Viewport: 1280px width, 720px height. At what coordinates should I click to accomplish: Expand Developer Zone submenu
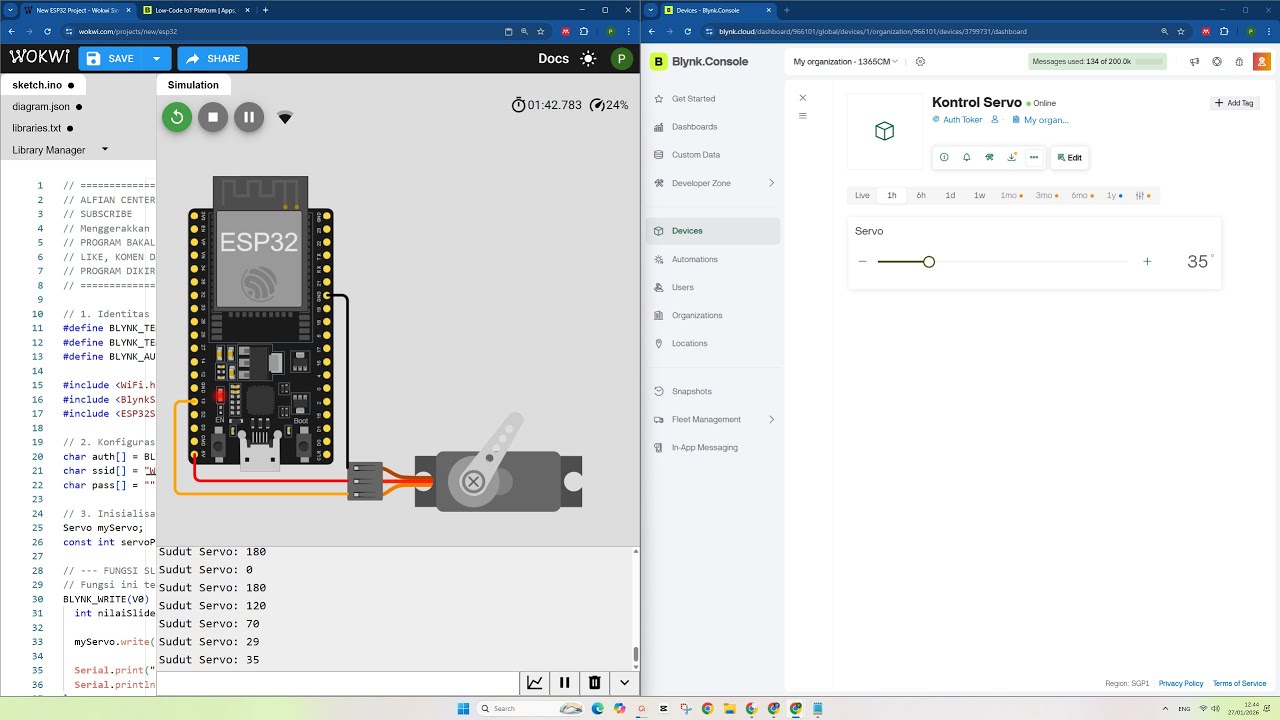771,183
